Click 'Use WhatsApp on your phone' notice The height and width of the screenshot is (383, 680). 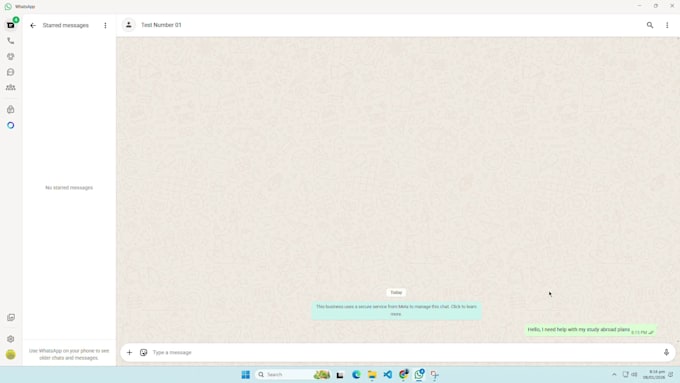tap(69, 354)
